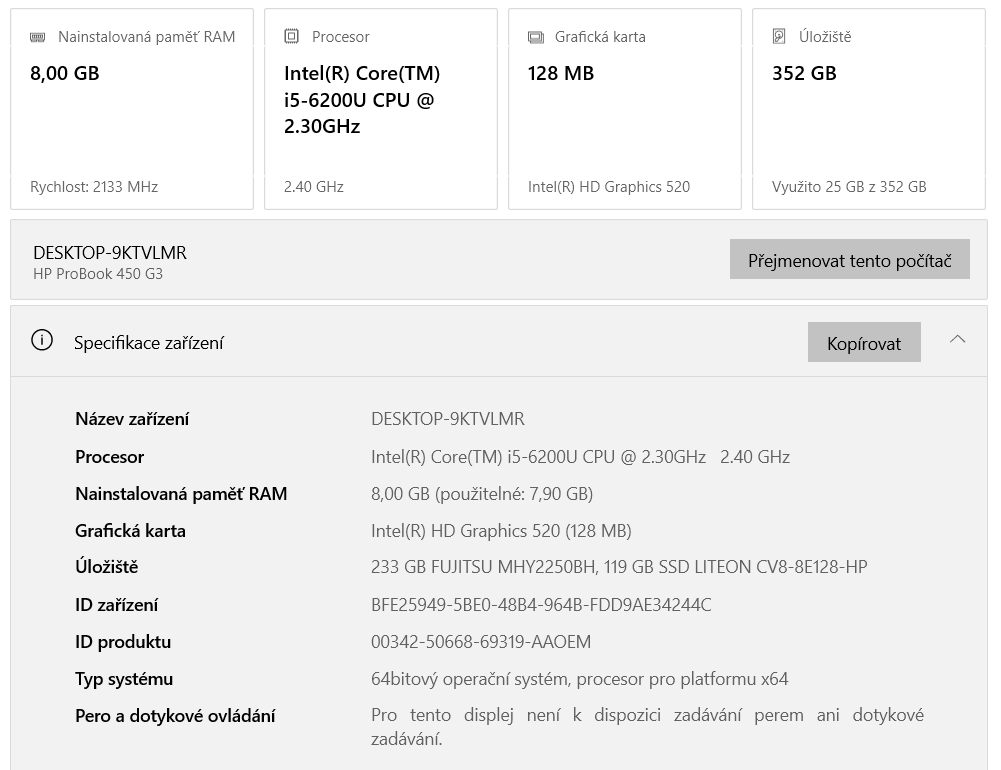Select the 128 MB graphics card tile

pos(624,109)
